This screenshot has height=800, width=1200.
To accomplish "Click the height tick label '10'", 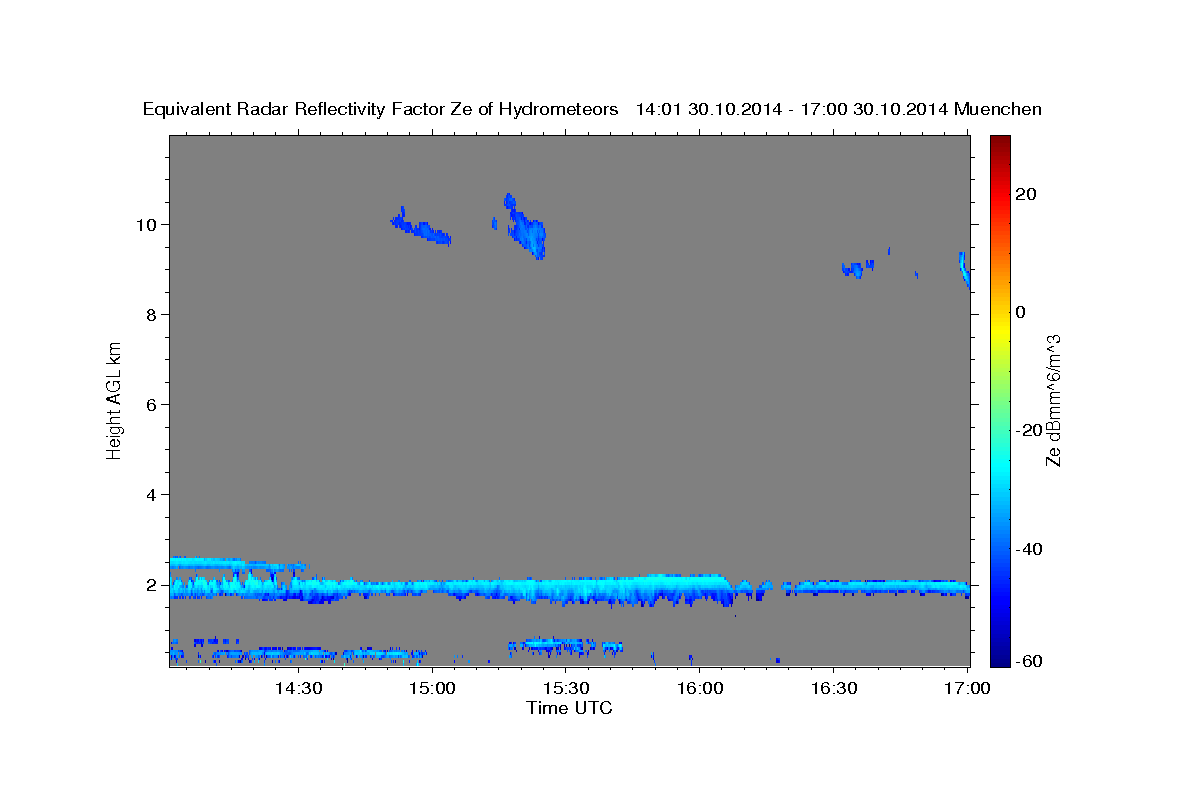I will (148, 224).
